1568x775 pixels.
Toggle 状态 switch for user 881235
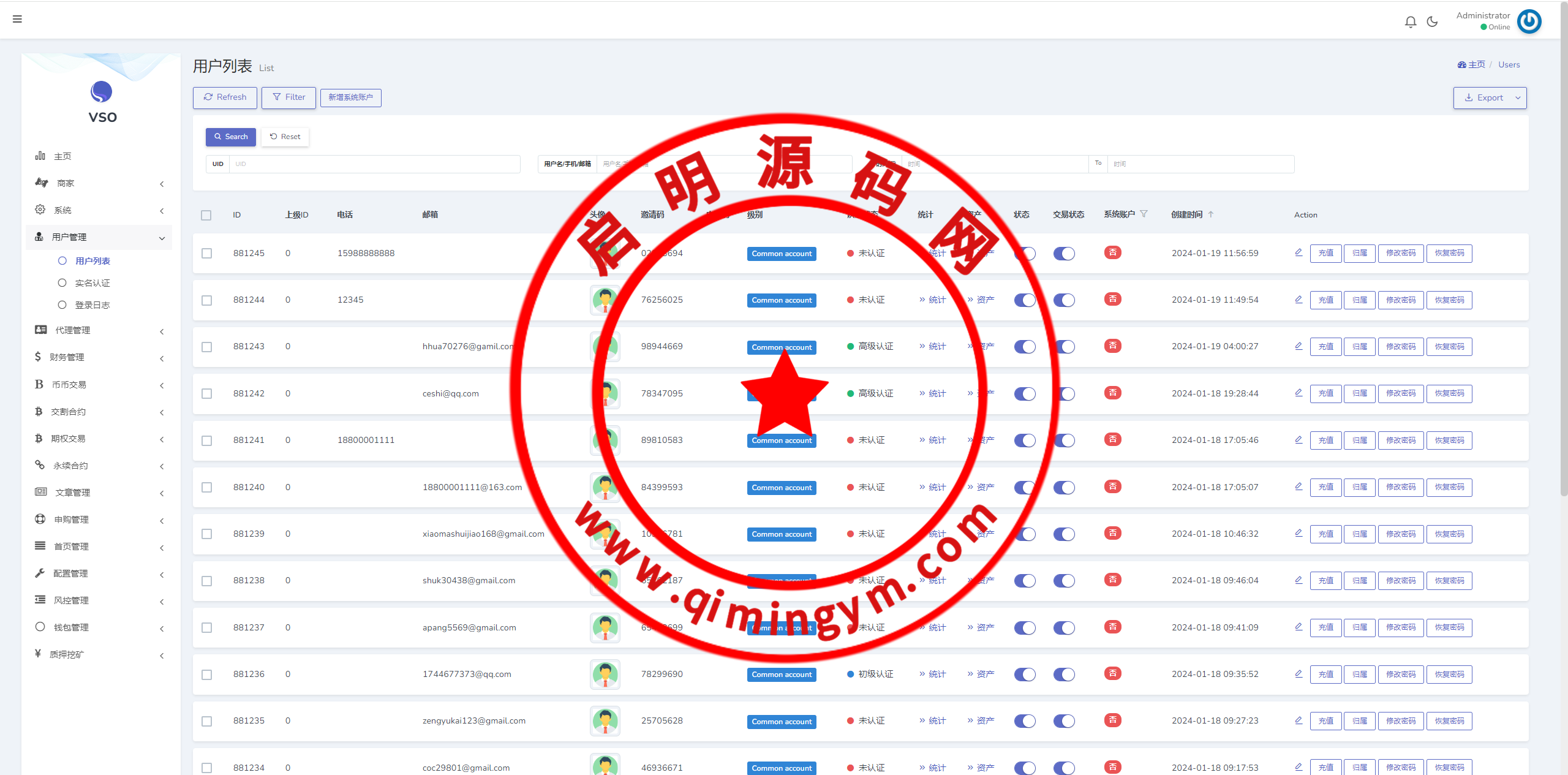1025,721
